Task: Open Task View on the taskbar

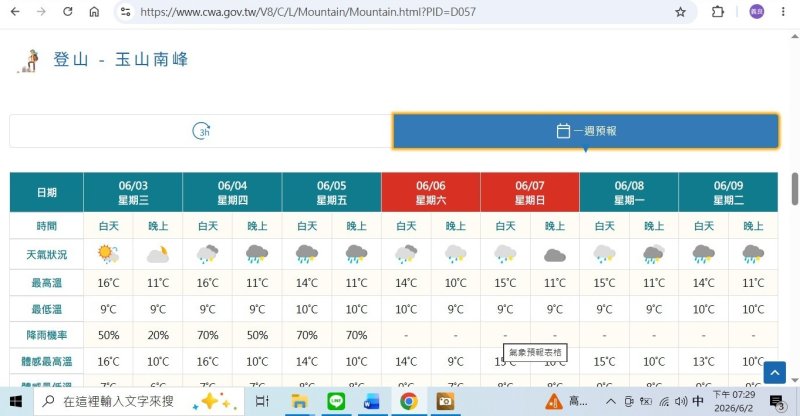Action: (x=262, y=402)
